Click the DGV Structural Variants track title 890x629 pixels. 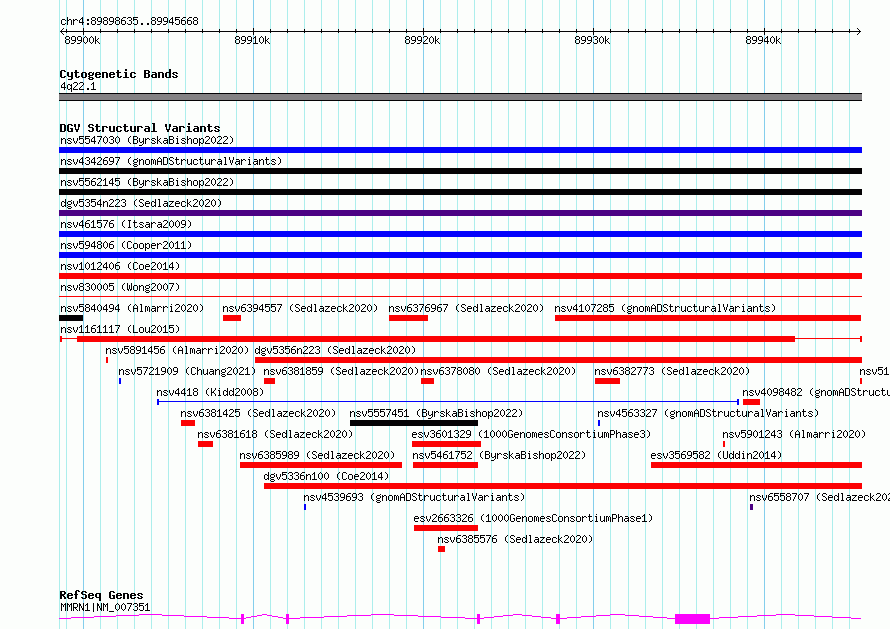pos(140,128)
